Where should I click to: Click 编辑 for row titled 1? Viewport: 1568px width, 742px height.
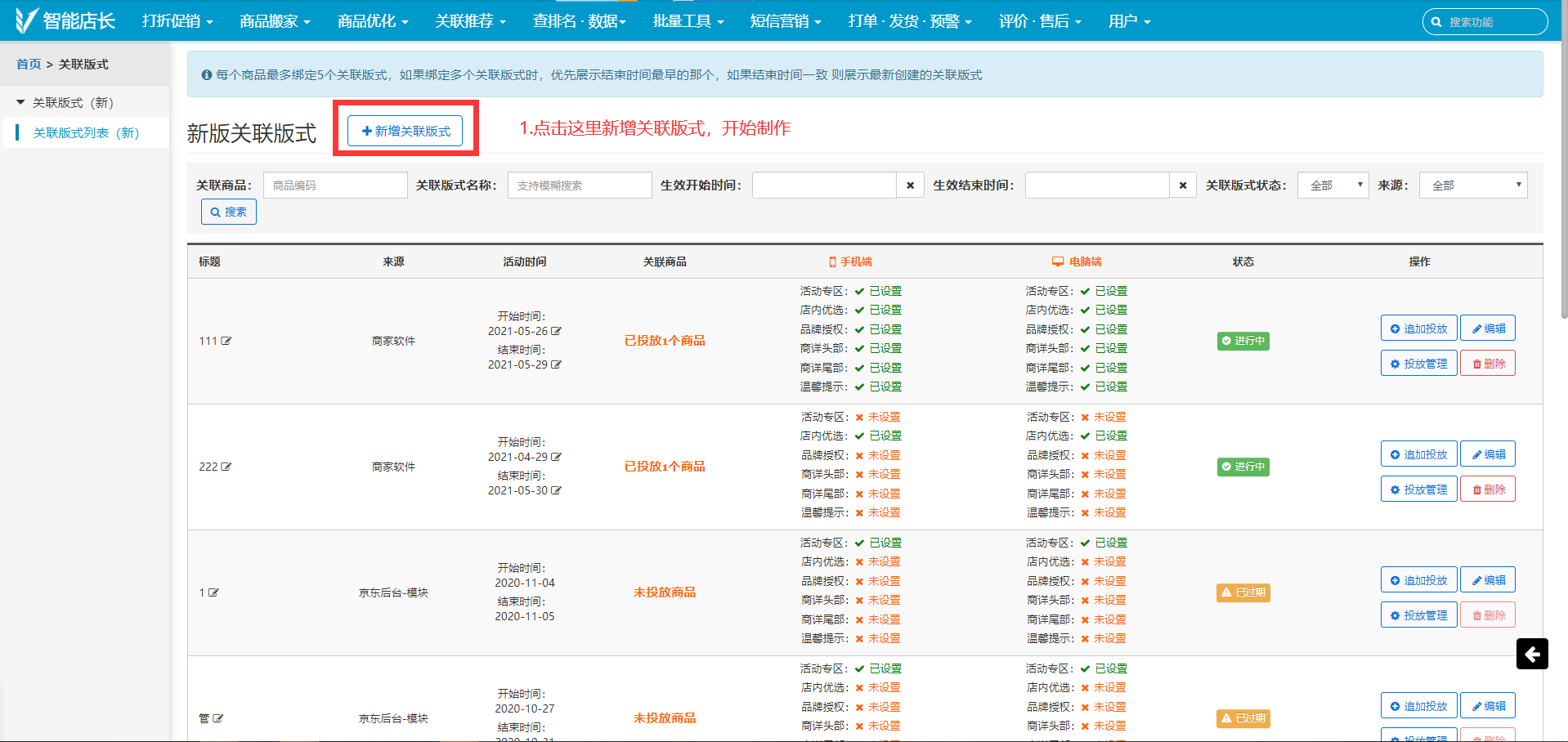(1488, 580)
